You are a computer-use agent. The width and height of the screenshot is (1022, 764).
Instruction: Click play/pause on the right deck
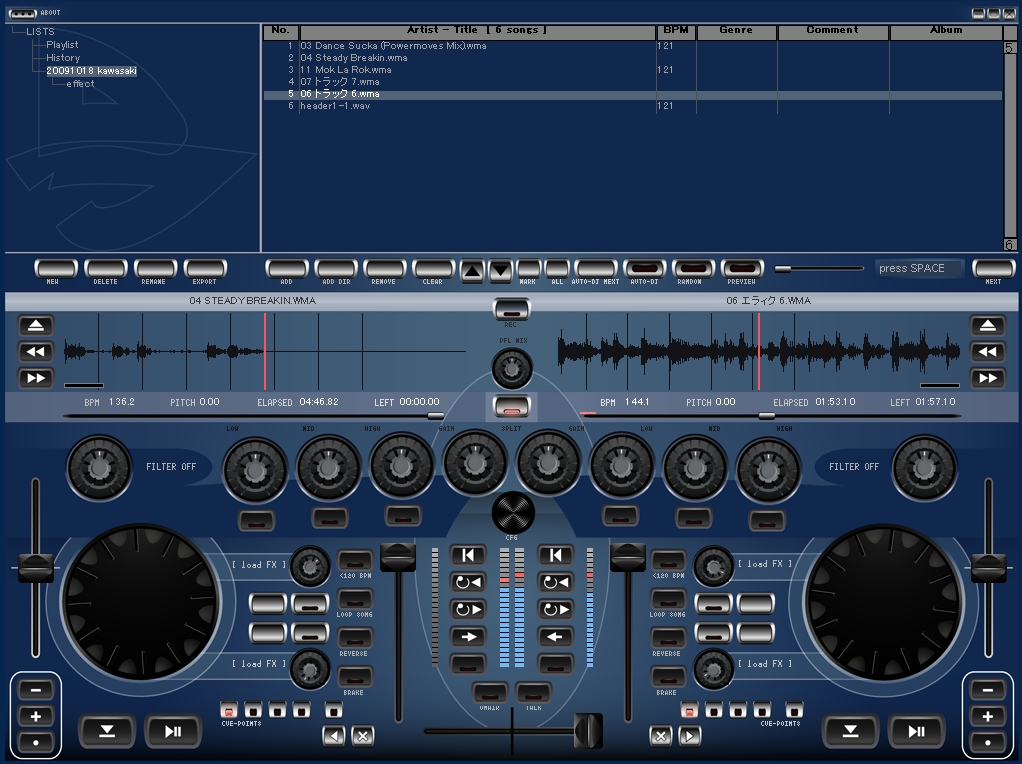coord(916,731)
